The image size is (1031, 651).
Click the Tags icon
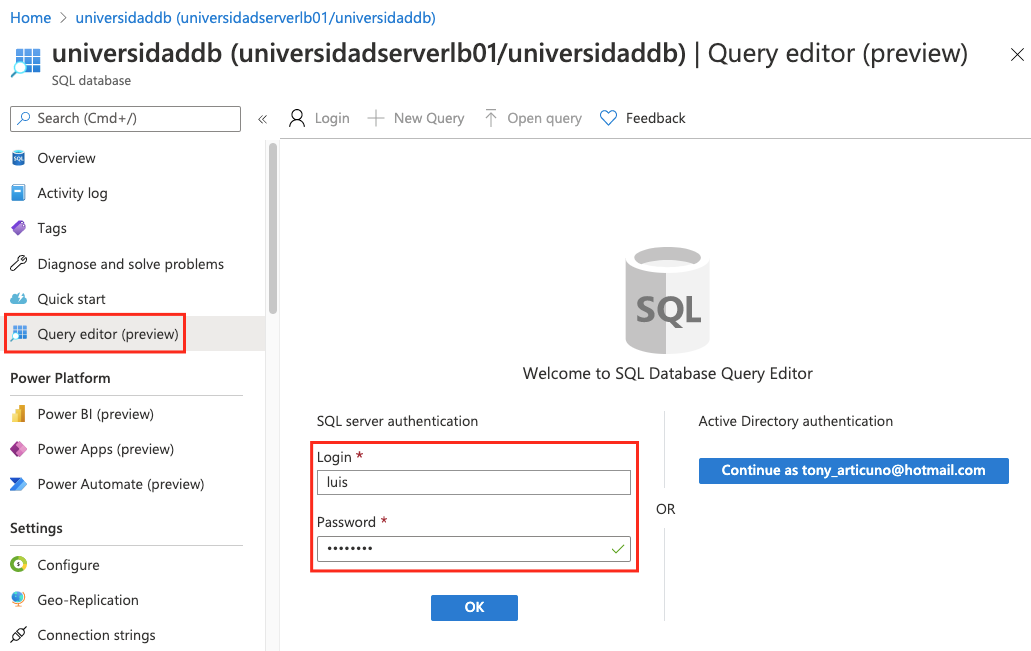coord(17,227)
